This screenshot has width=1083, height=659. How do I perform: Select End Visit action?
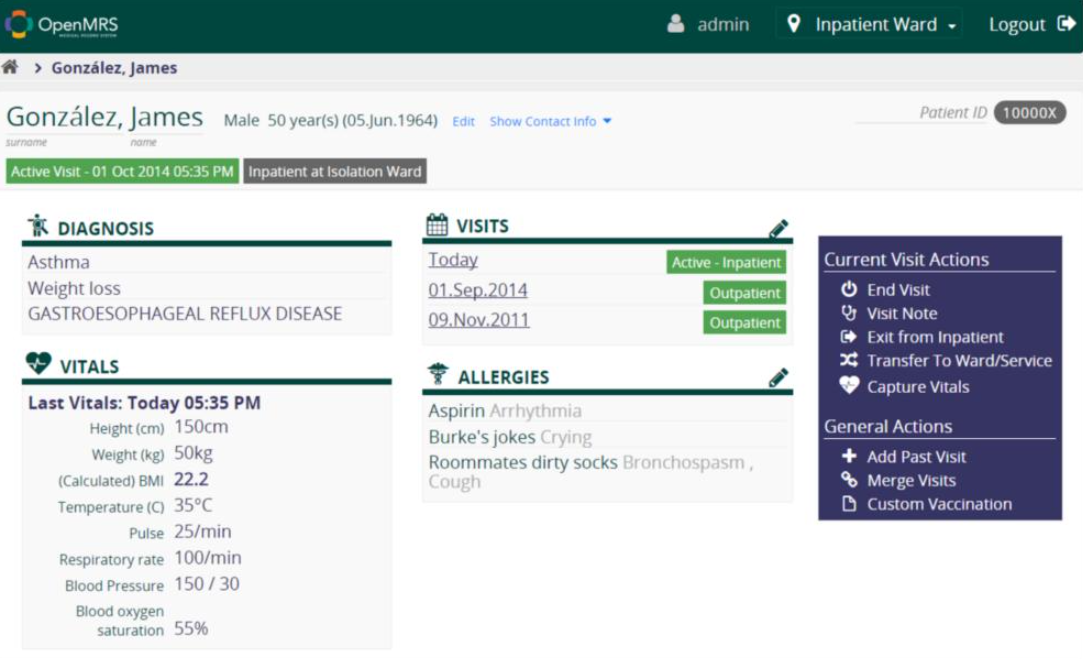click(898, 289)
